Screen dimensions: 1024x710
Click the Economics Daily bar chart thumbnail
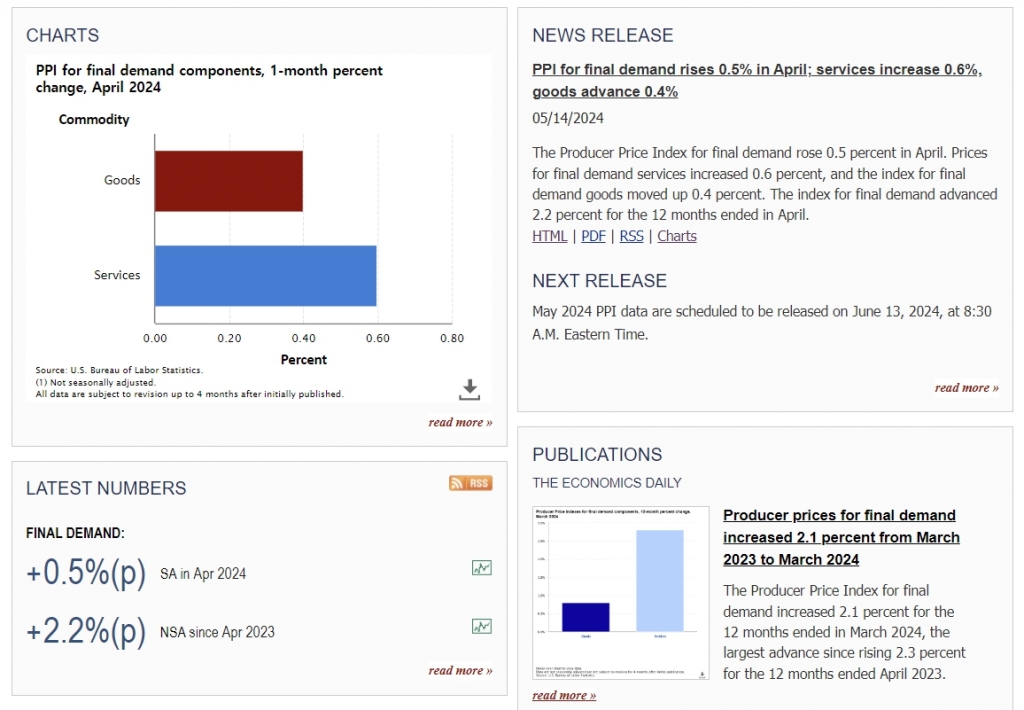(x=620, y=593)
